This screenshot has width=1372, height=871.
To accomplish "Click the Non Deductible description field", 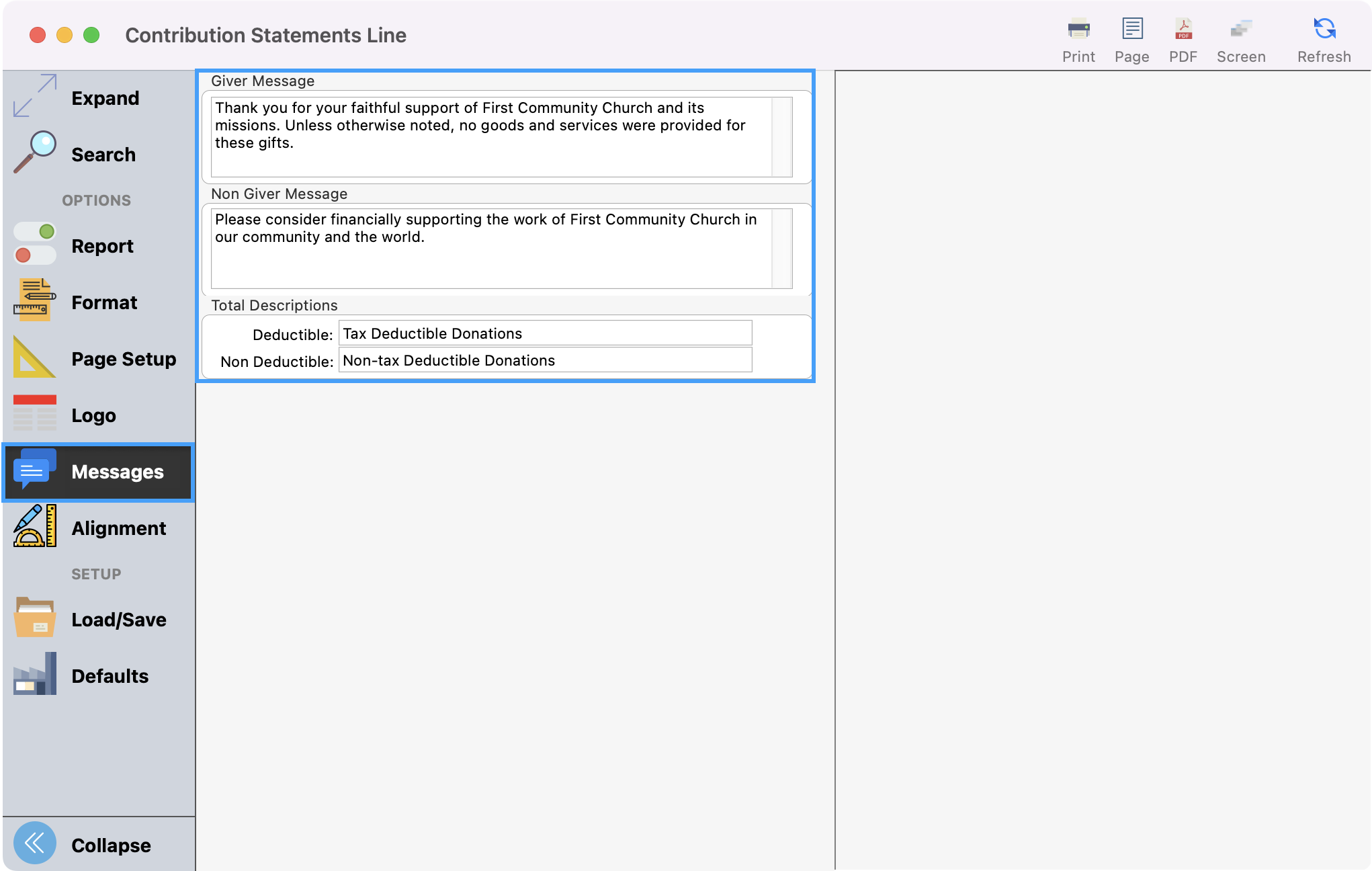I will coord(544,360).
